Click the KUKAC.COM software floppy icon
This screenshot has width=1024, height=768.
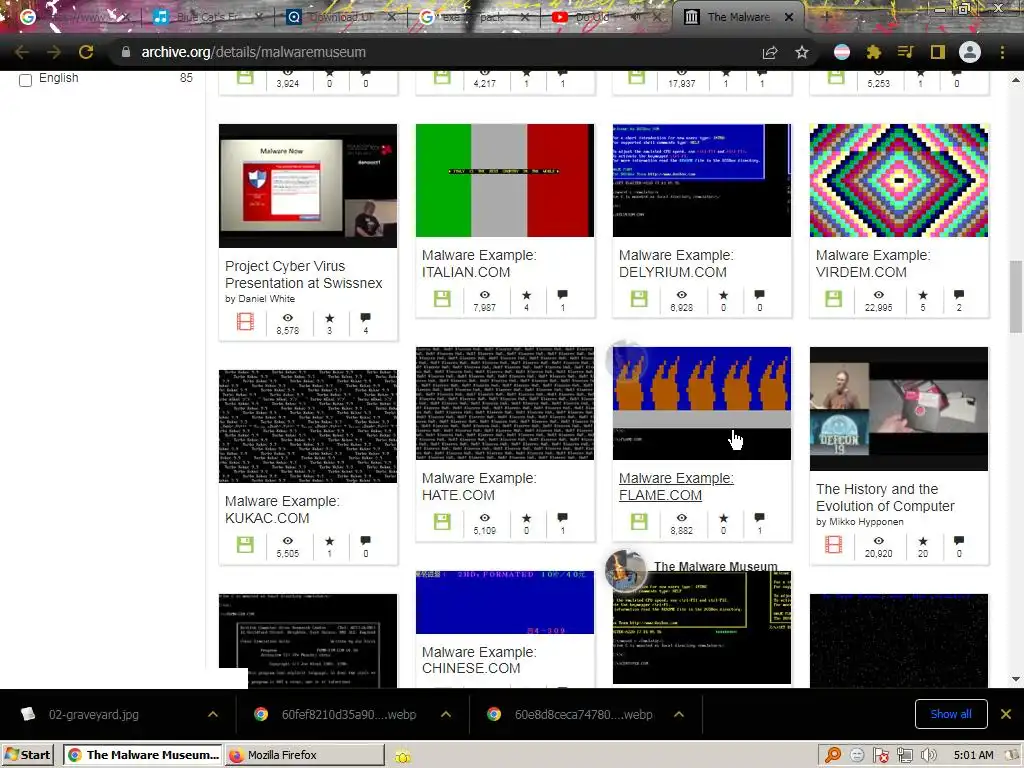[x=245, y=545]
